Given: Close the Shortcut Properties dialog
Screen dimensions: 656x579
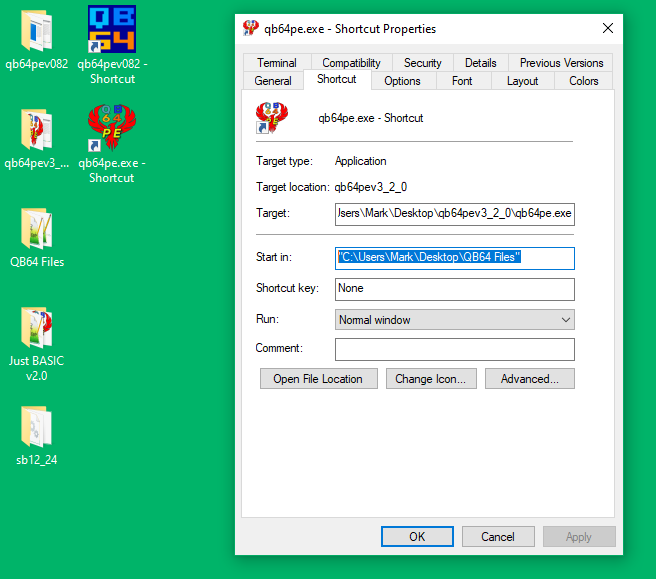Looking at the screenshot, I should point(608,28).
